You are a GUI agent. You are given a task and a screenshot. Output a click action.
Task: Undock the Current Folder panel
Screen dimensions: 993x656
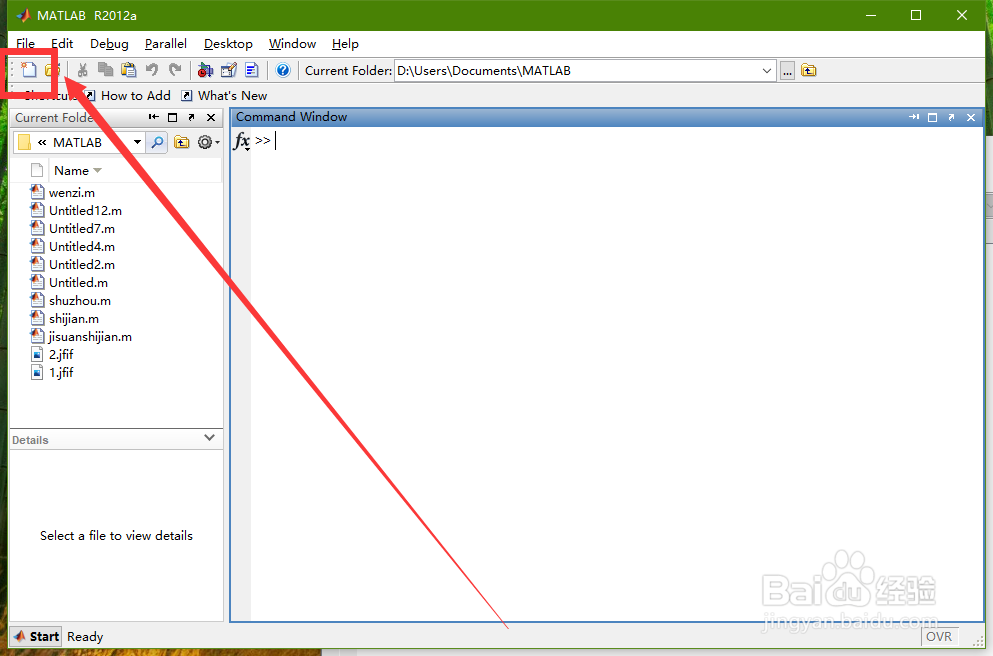191,117
